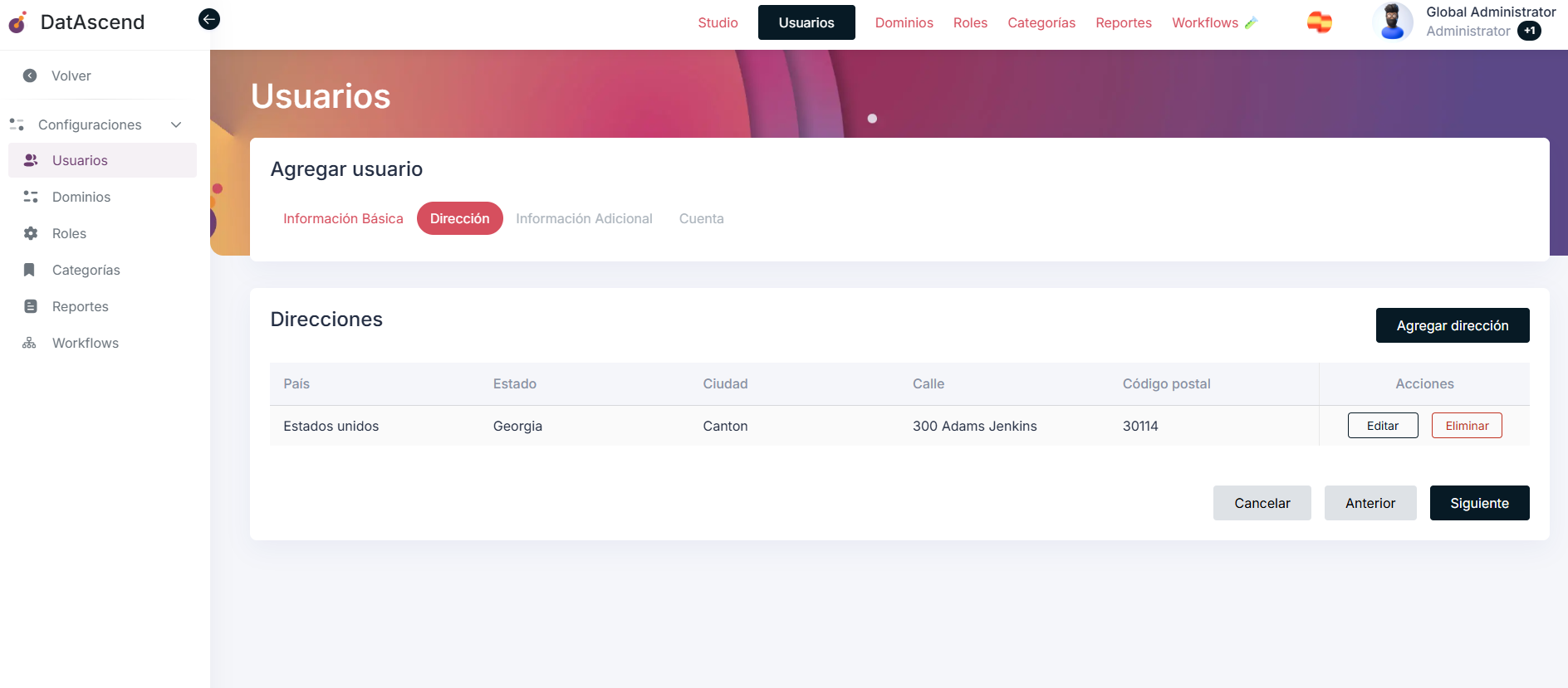Click the Usuarios people icon in sidebar

coord(31,160)
